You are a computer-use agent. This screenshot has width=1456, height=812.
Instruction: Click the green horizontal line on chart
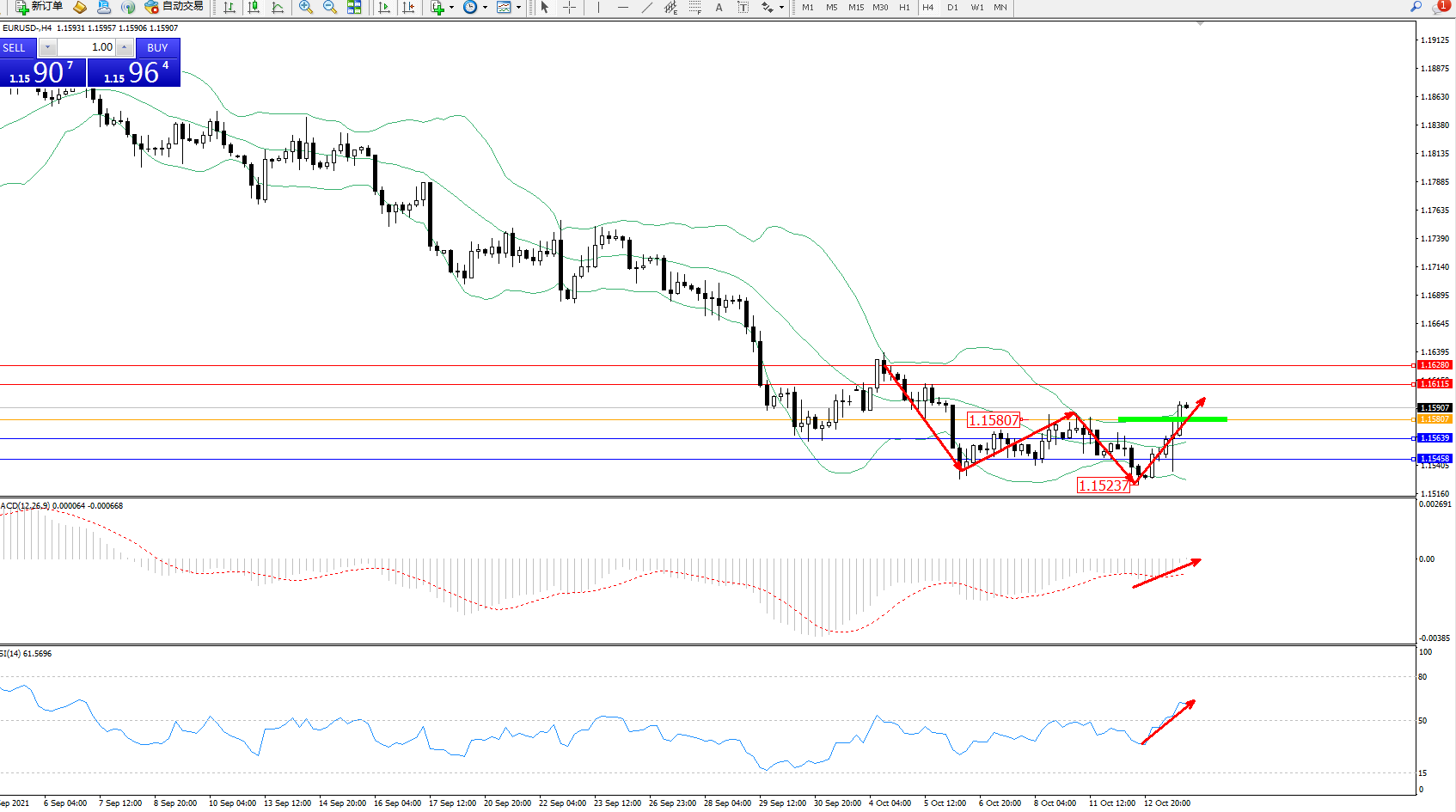click(x=1172, y=419)
